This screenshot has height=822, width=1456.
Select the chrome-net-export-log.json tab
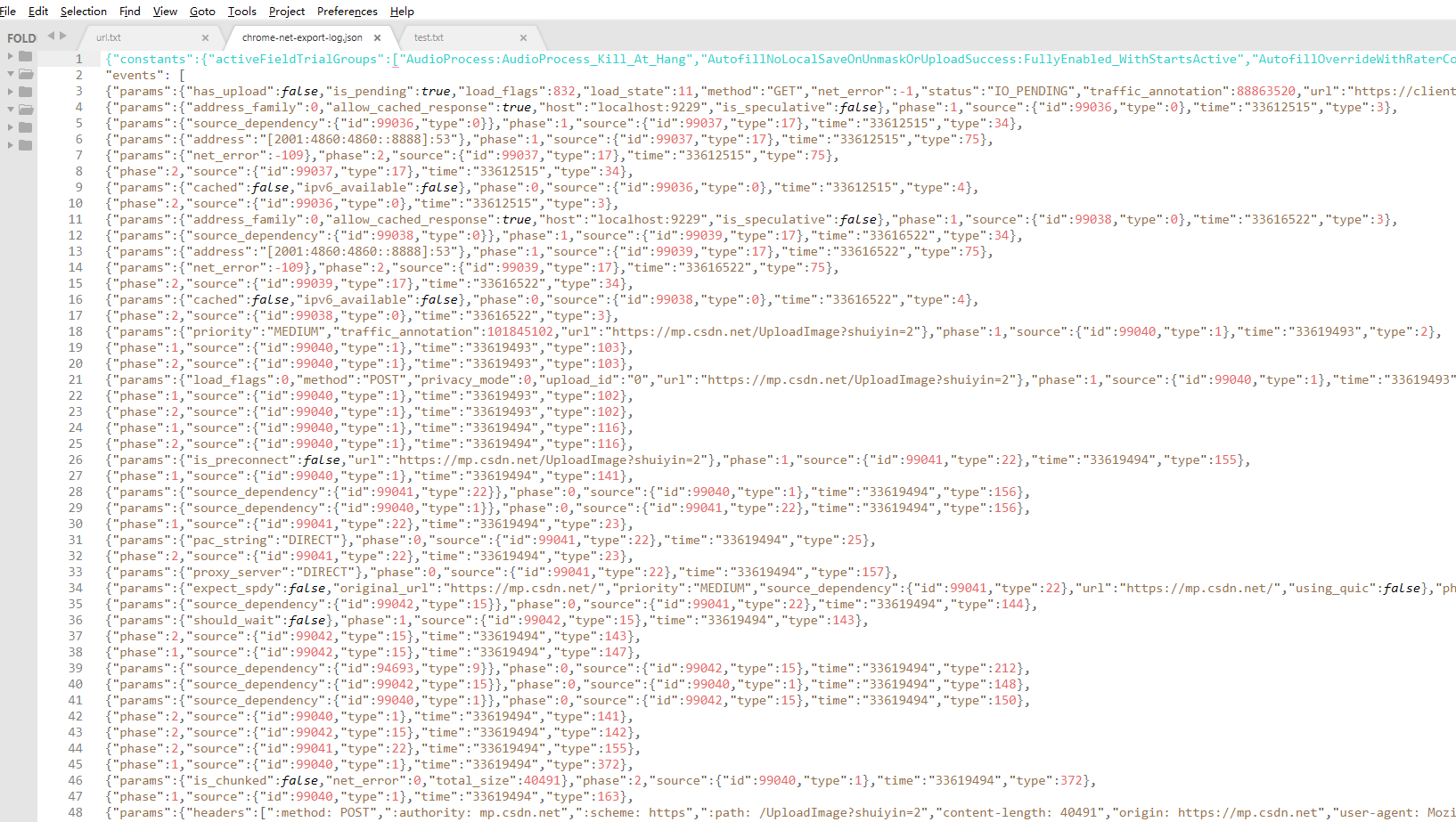pos(302,37)
